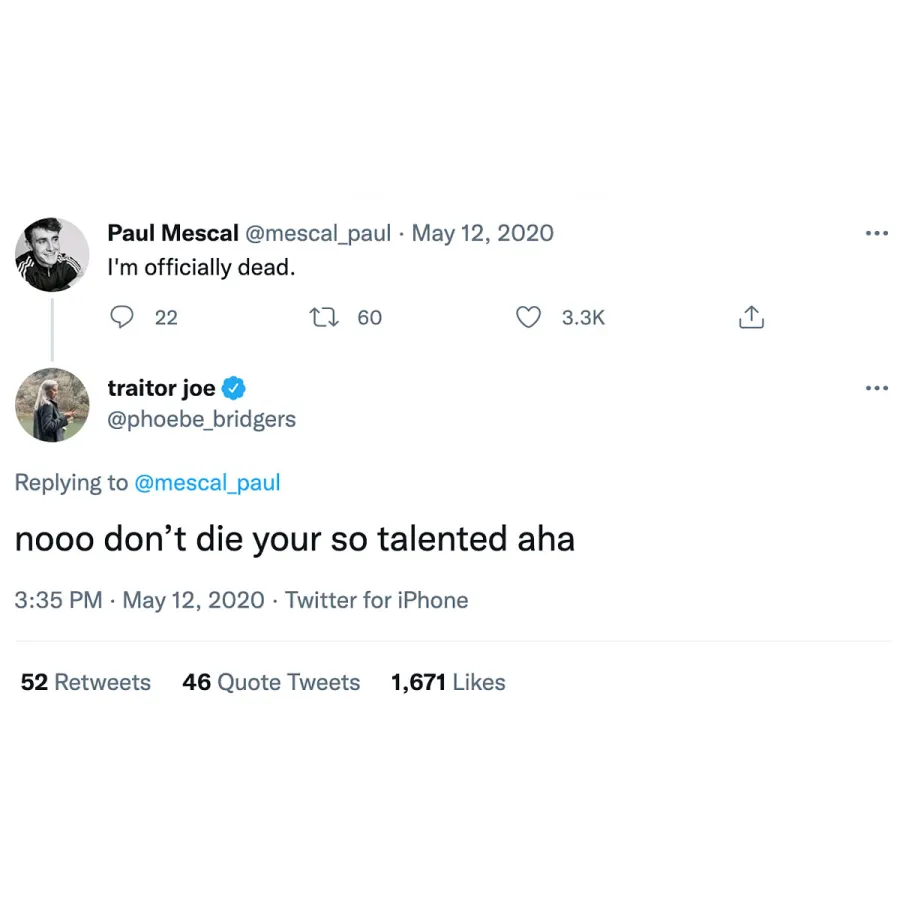
Task: Open the @mescal_paul link in the replying-to line
Action: click(x=207, y=482)
